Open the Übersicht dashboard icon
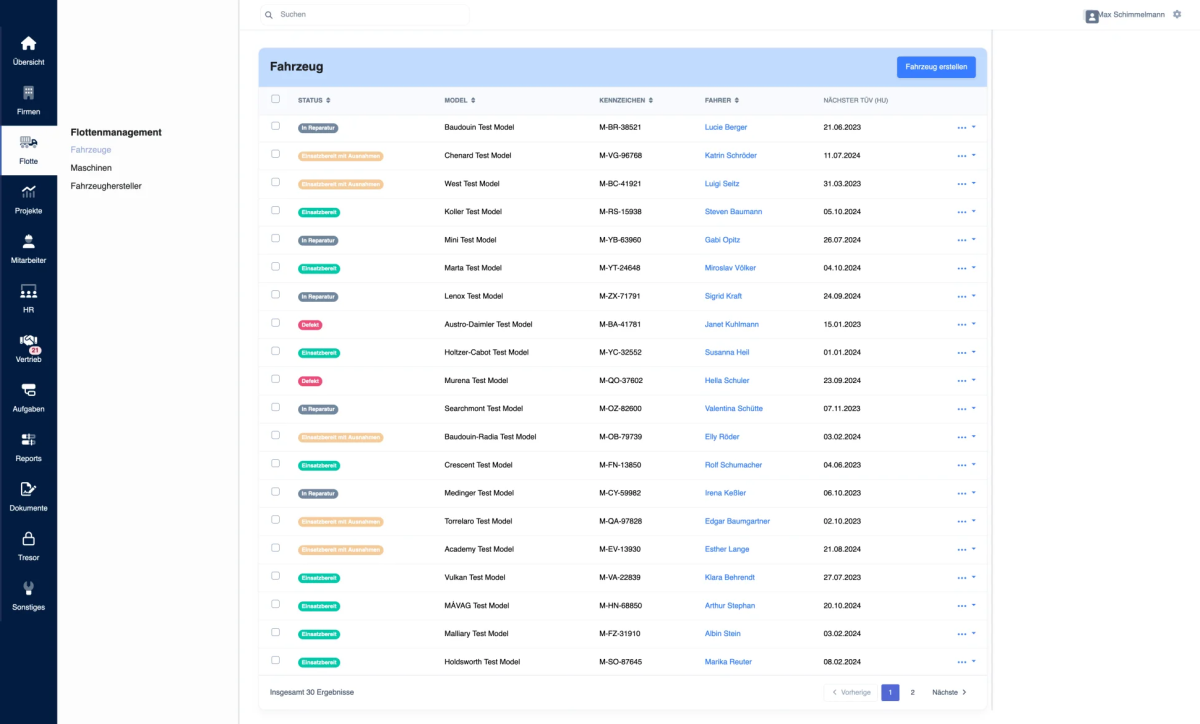 [x=28, y=45]
